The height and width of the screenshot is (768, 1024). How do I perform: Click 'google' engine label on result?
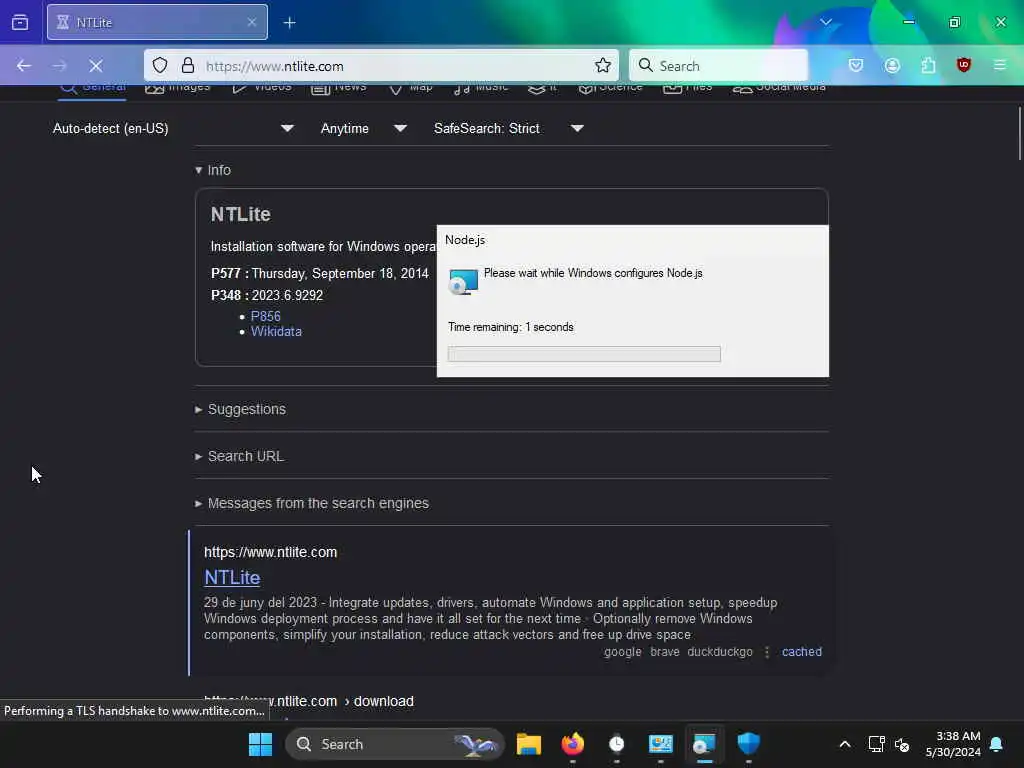[622, 652]
